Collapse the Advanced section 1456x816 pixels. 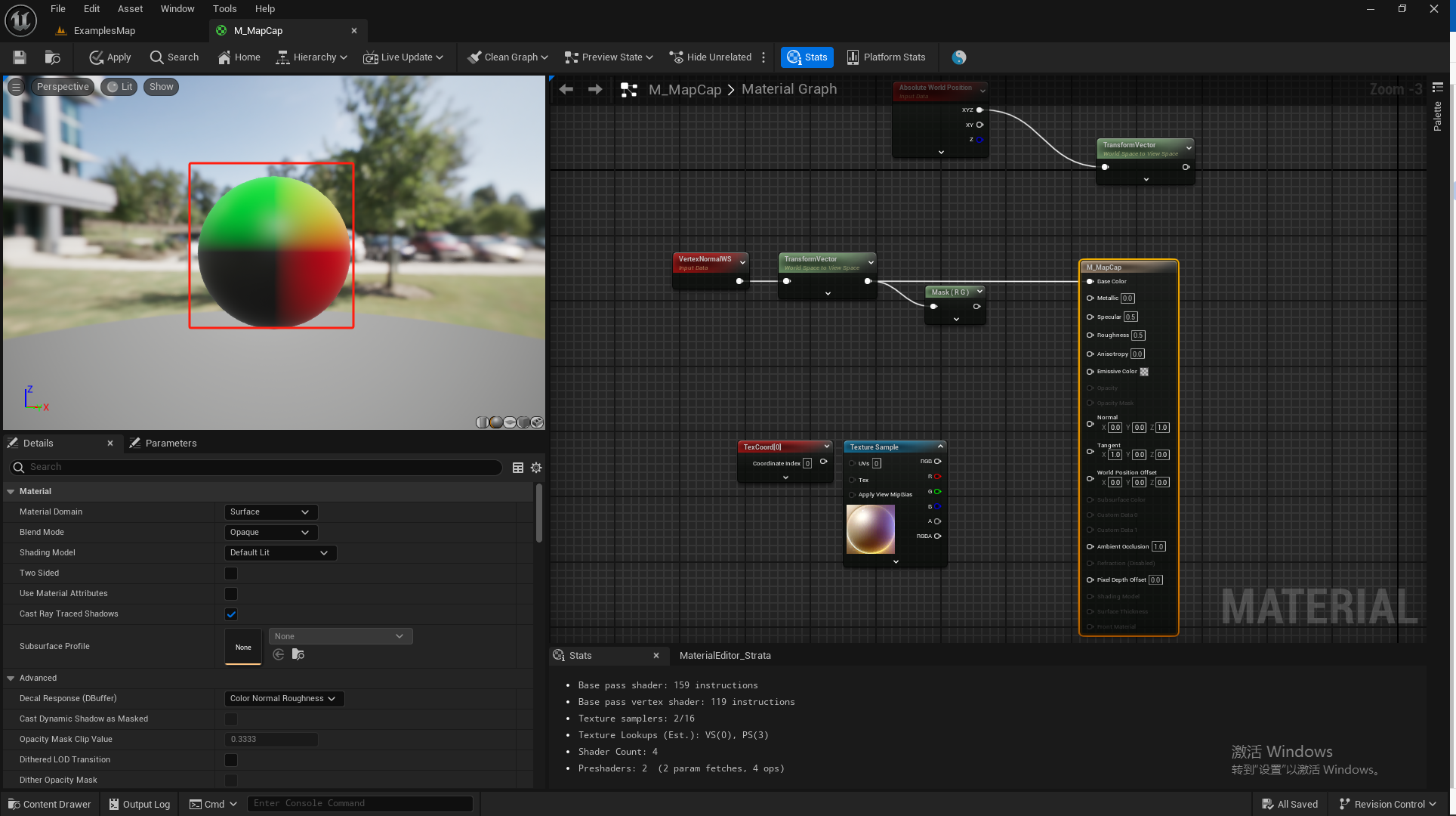(x=11, y=678)
